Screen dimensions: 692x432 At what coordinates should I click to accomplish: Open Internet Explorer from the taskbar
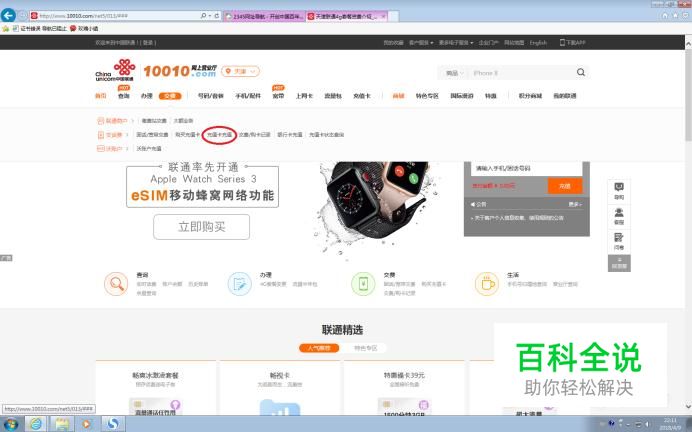[x=36, y=424]
